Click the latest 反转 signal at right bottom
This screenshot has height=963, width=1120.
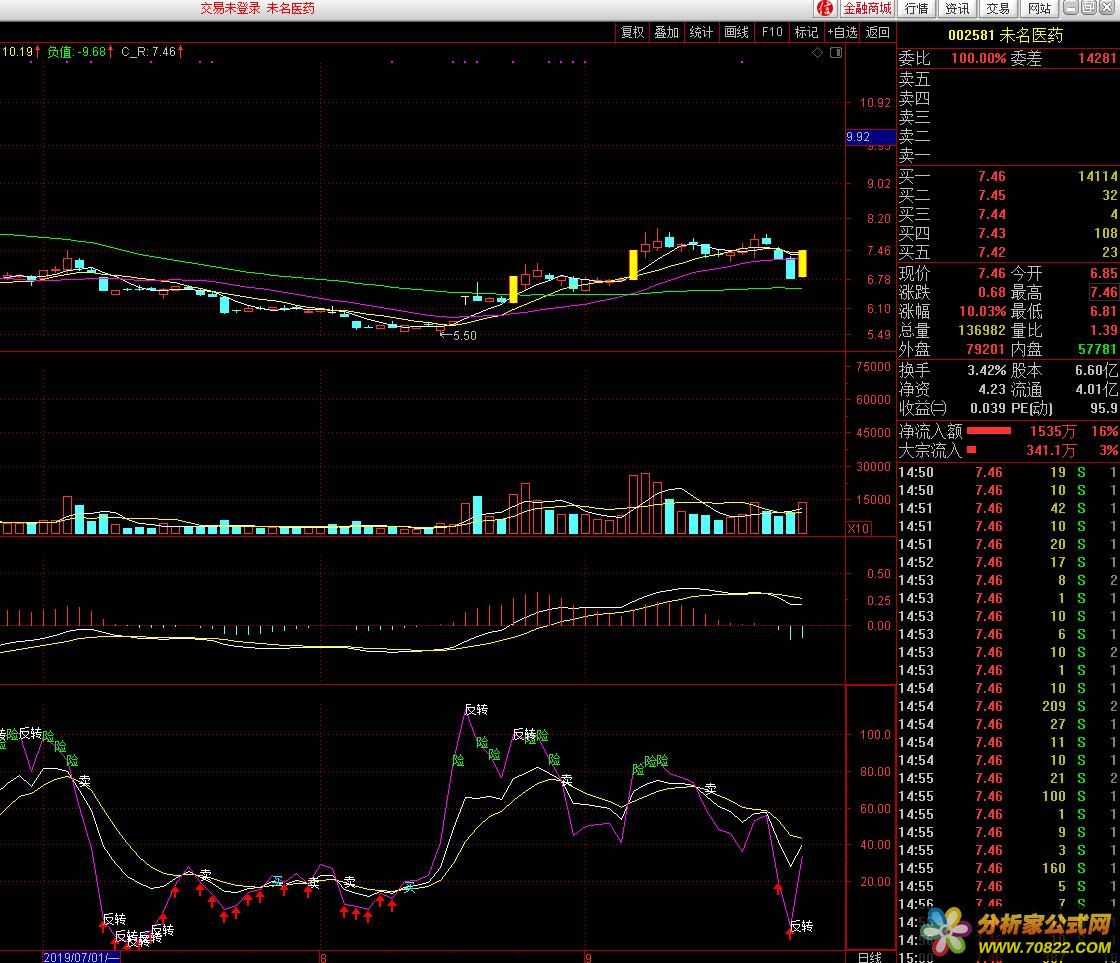coord(801,926)
